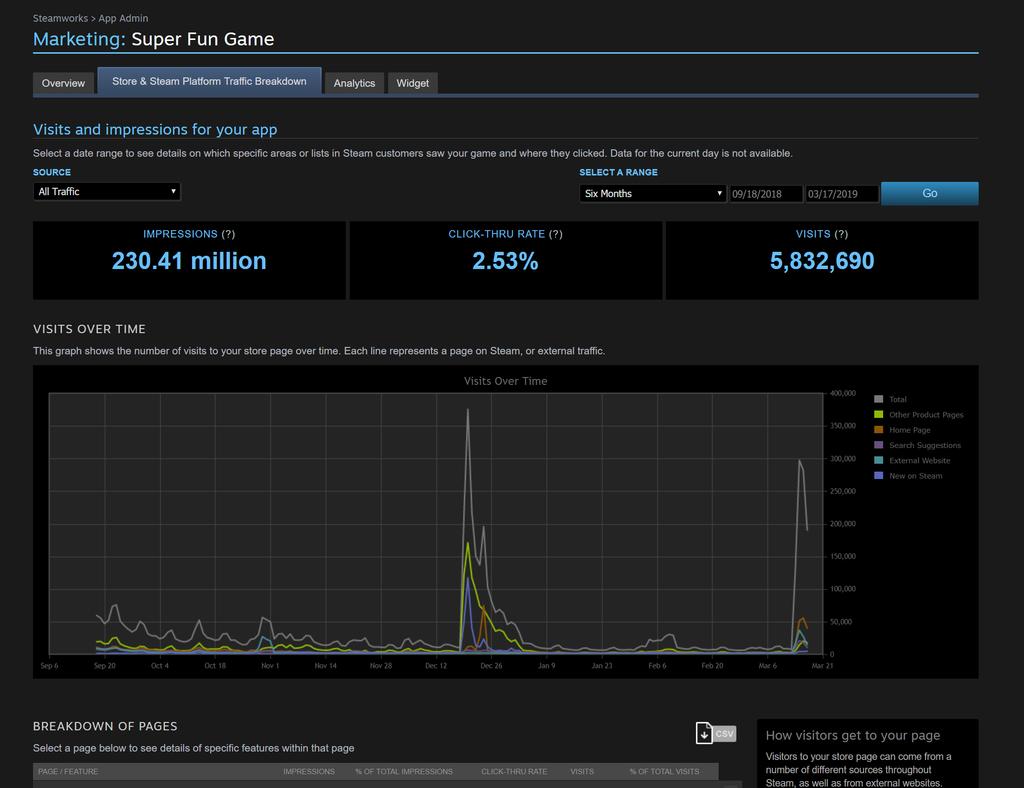
Task: Click % of Total Visits column header
Action: tap(664, 772)
